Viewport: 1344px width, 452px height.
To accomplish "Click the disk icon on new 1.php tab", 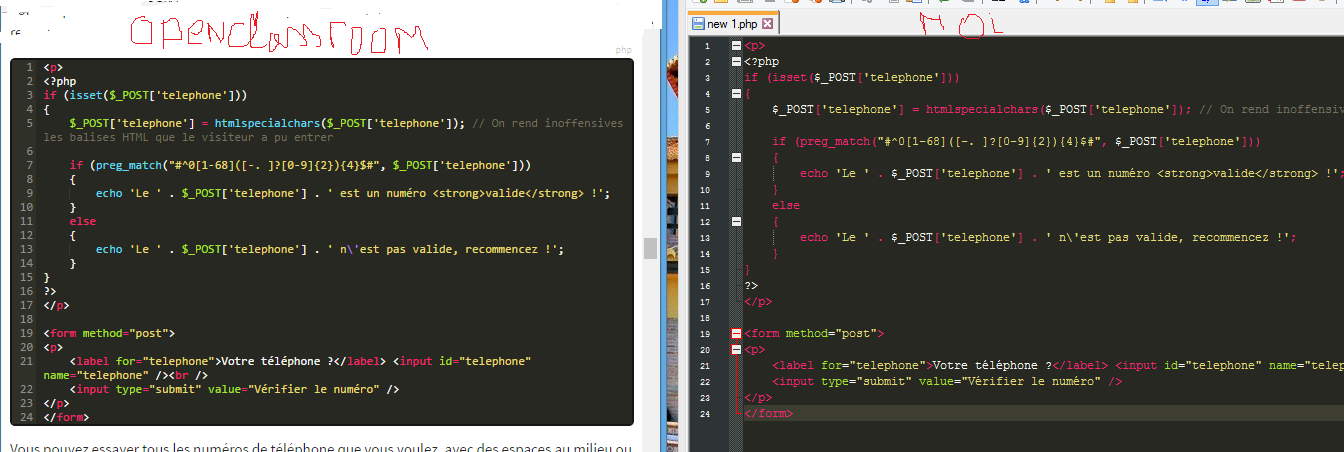I will click(x=697, y=24).
